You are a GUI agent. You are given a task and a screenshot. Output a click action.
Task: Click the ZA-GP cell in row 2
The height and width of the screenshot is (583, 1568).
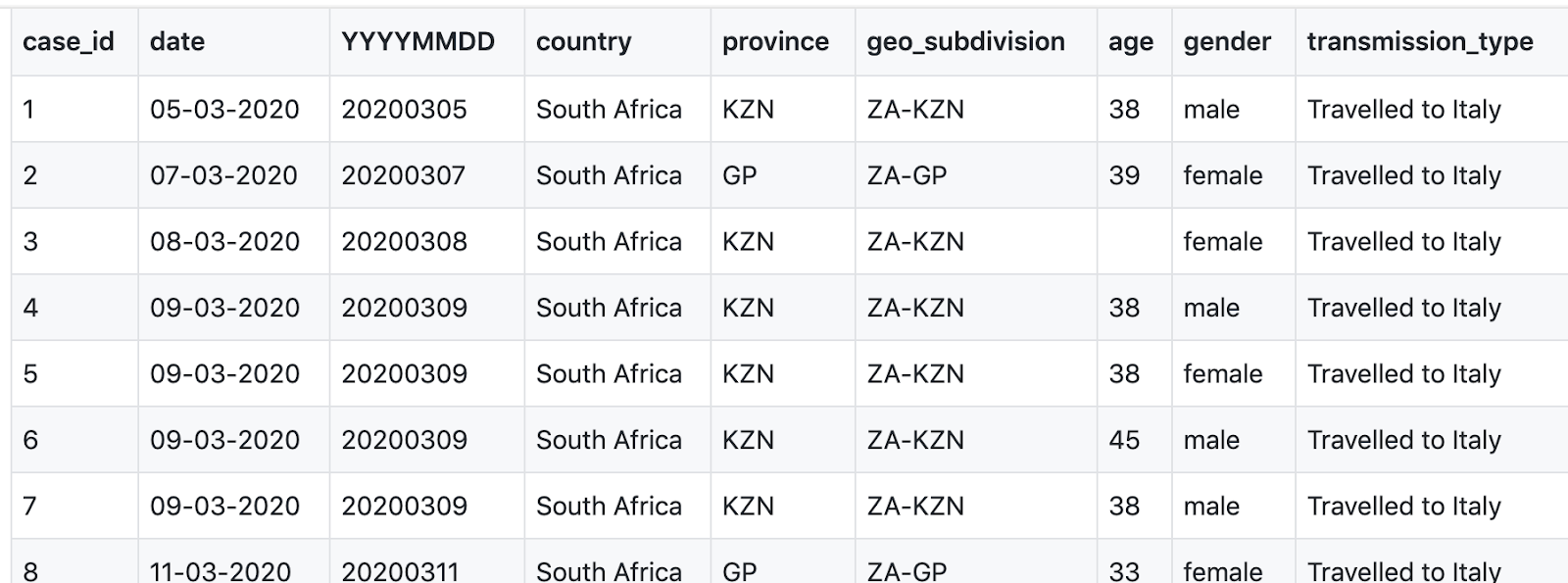point(906,175)
